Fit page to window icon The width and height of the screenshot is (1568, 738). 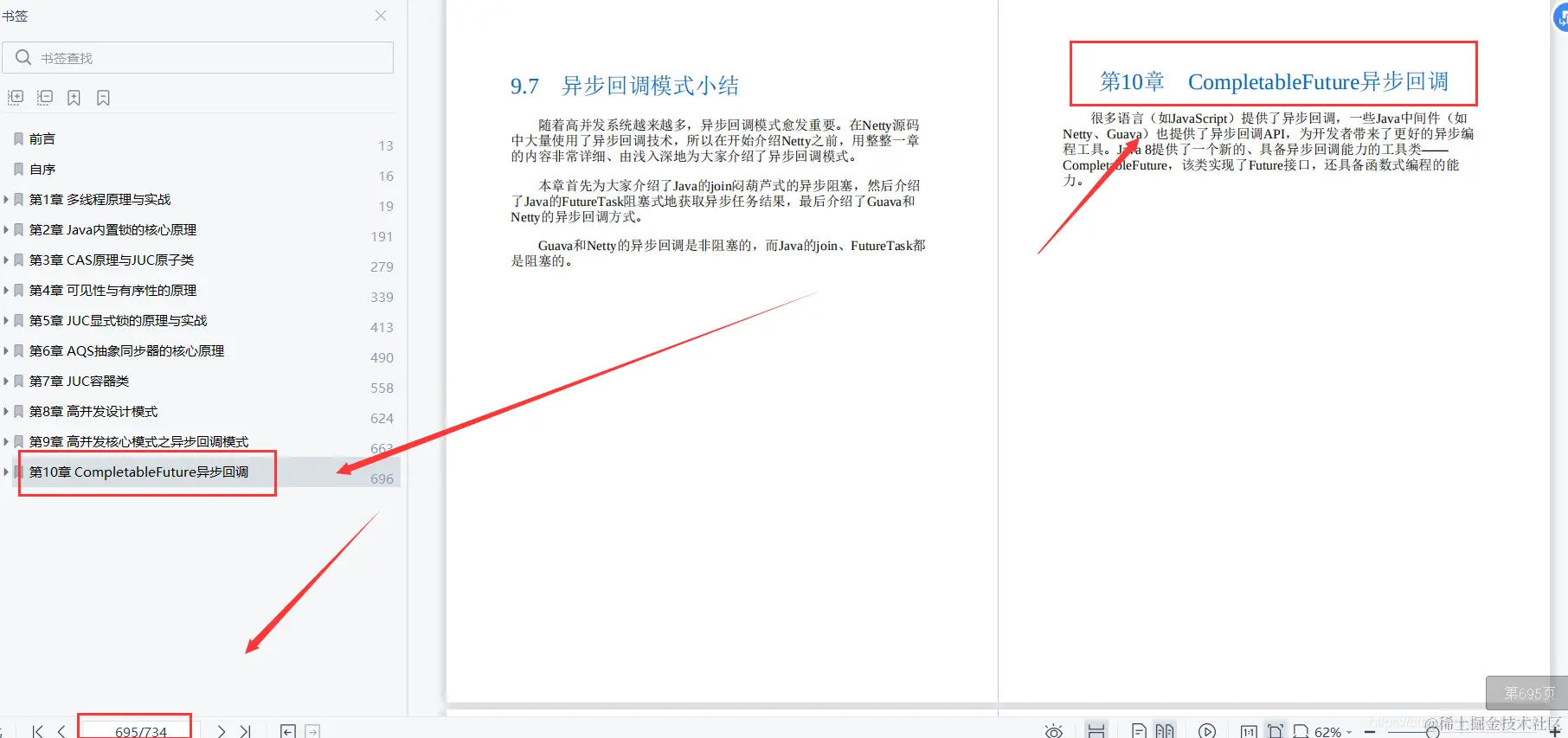(1275, 730)
